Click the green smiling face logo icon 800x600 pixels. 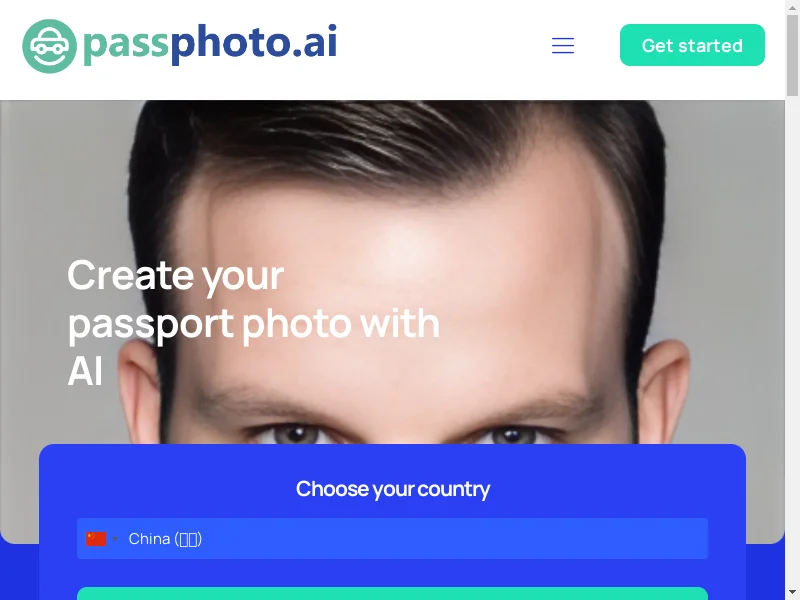(x=49, y=46)
